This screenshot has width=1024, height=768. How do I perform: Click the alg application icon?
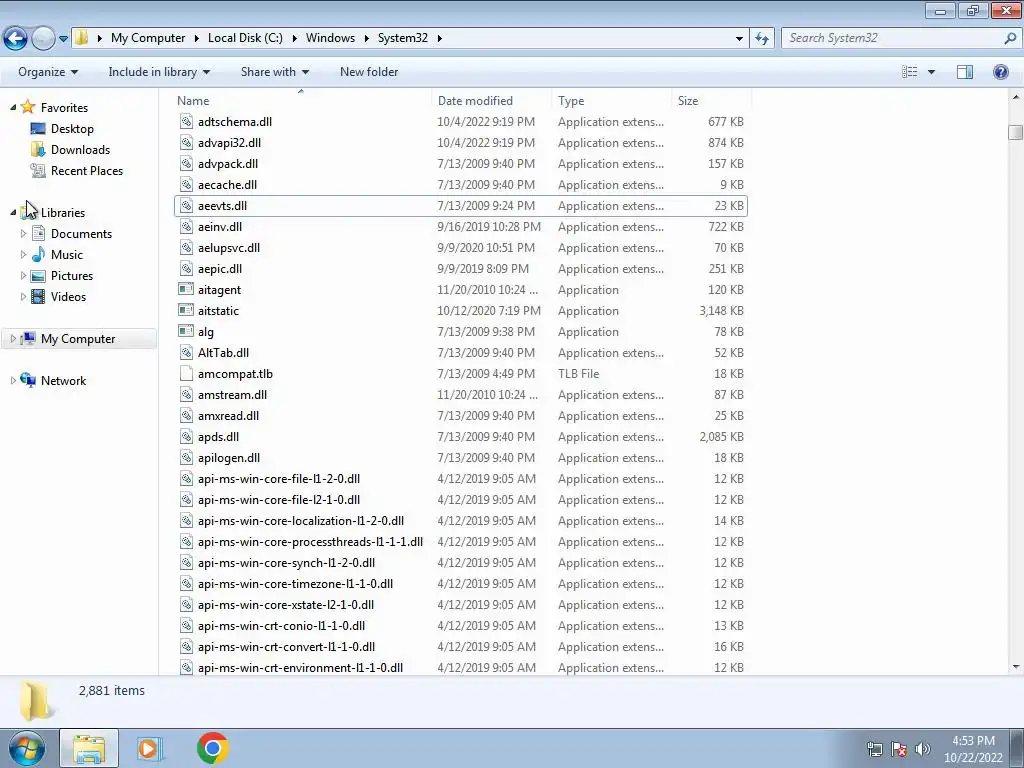[186, 331]
